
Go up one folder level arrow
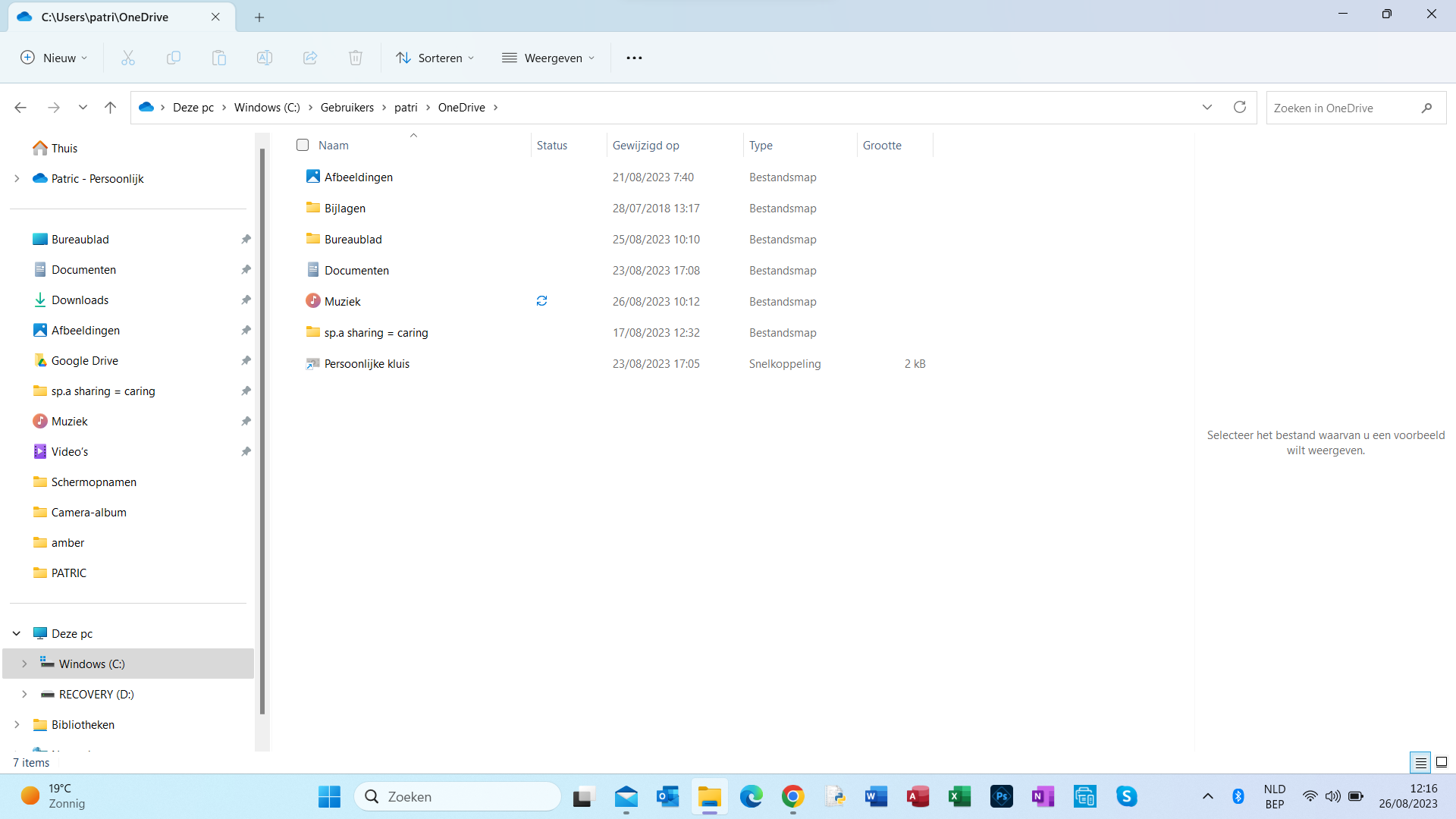[x=110, y=107]
